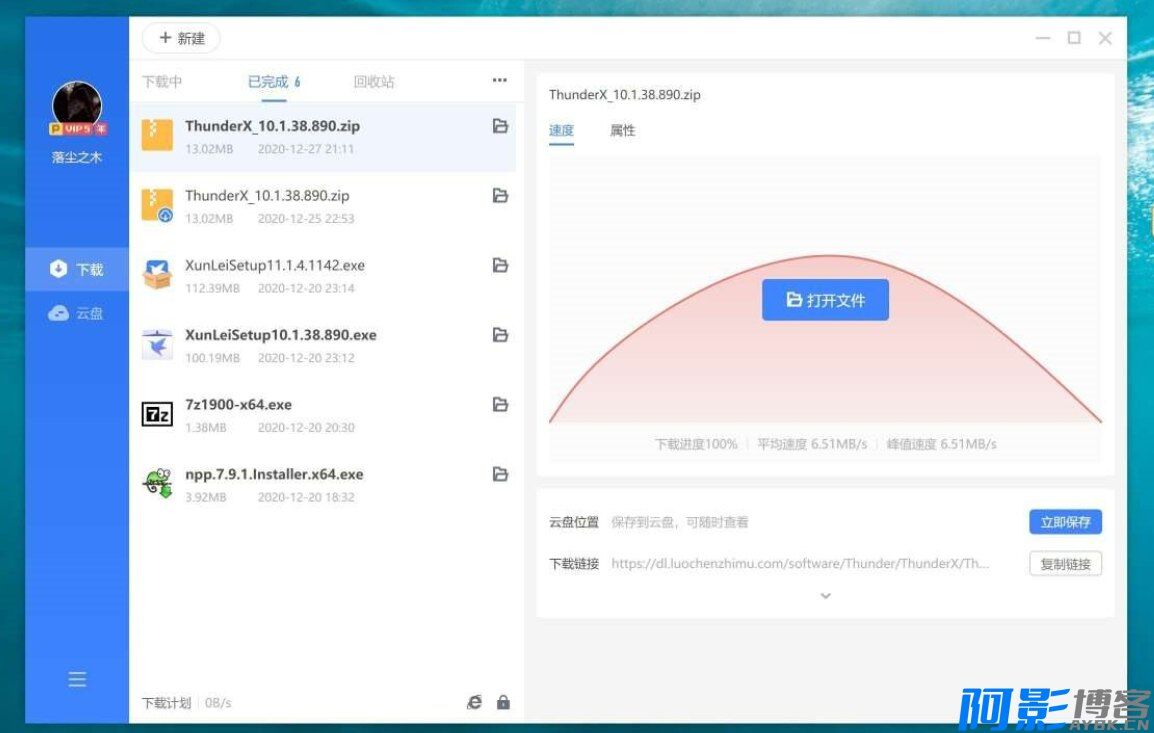Viewport: 1154px width, 733px height.
Task: Open the hamburger menu in sidebar
Action: 77,680
